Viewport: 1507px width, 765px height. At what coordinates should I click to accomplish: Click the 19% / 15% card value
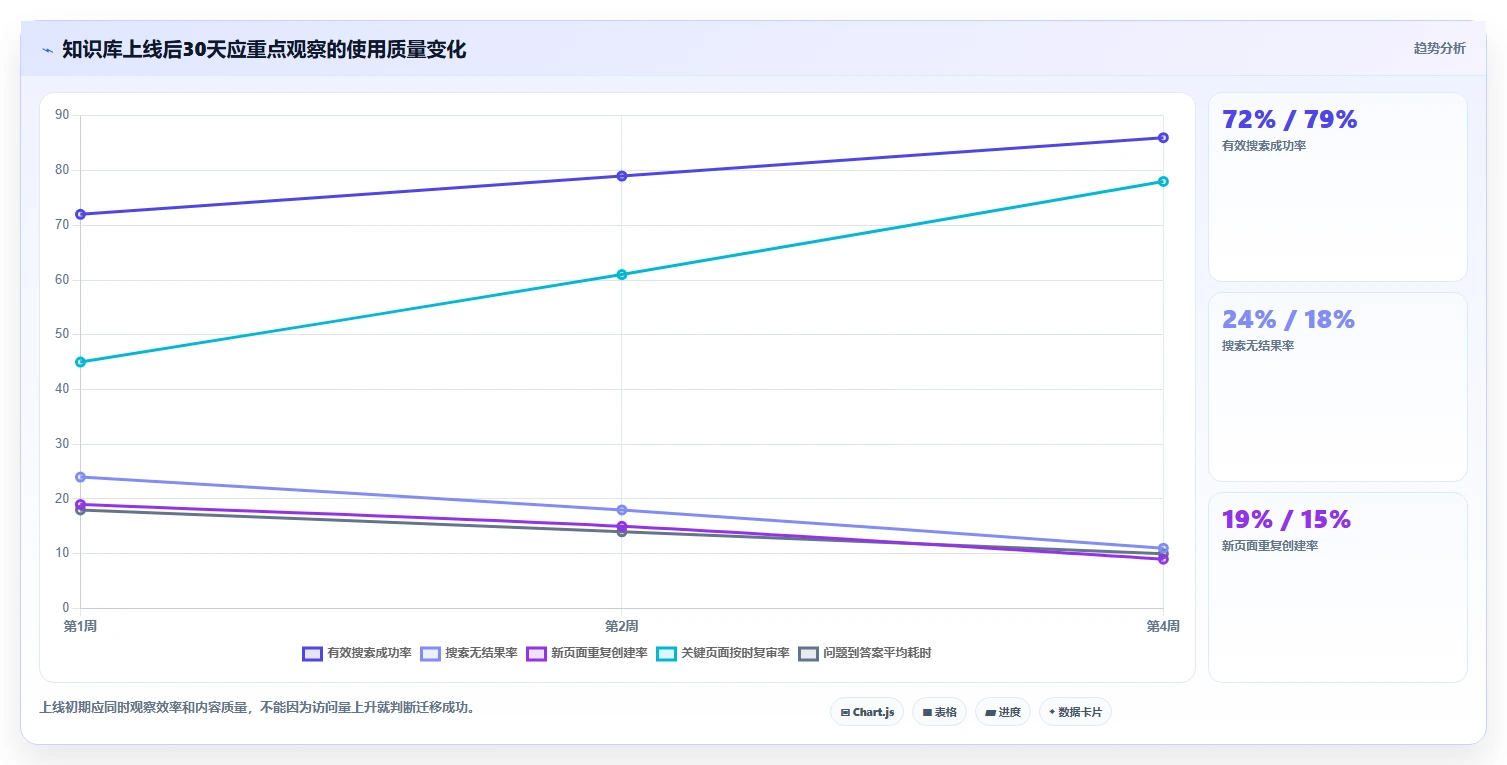tap(1286, 520)
